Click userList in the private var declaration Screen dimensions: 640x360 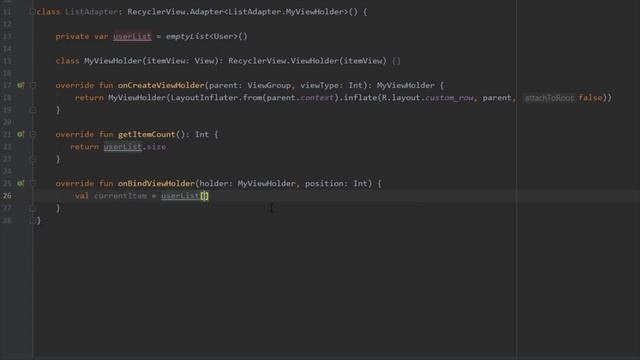pos(132,36)
